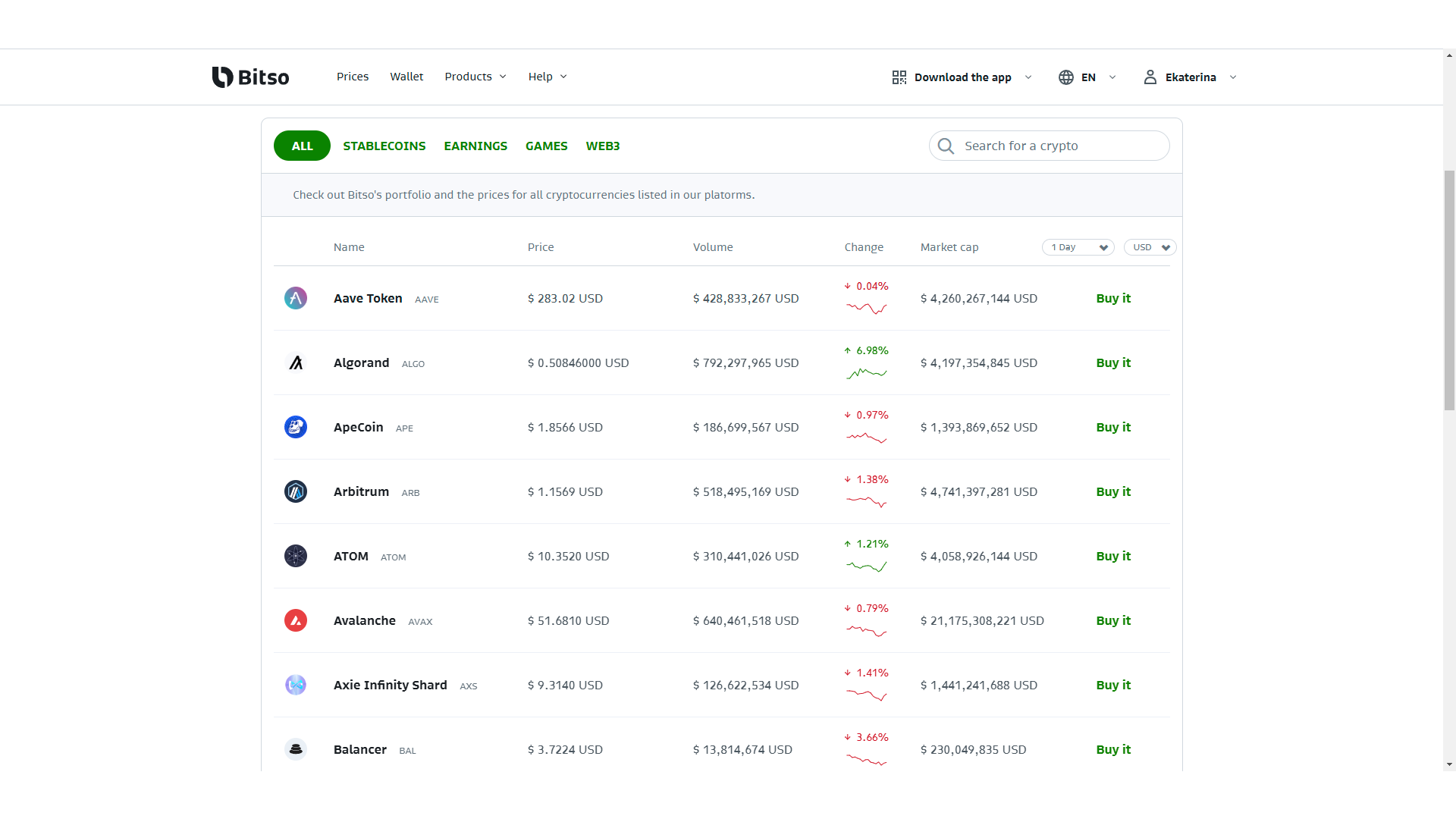Image resolution: width=1456 pixels, height=819 pixels.
Task: Click the Avalanche coin icon
Action: tap(296, 620)
